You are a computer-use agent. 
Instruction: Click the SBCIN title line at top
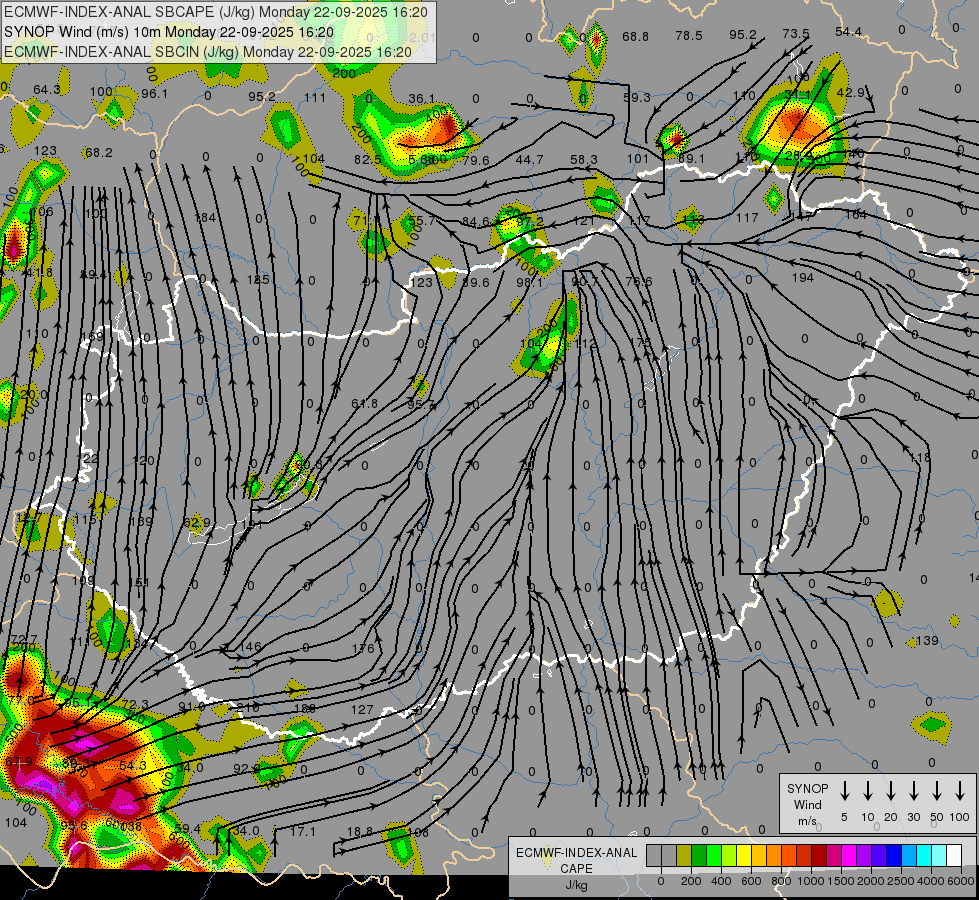coord(208,52)
